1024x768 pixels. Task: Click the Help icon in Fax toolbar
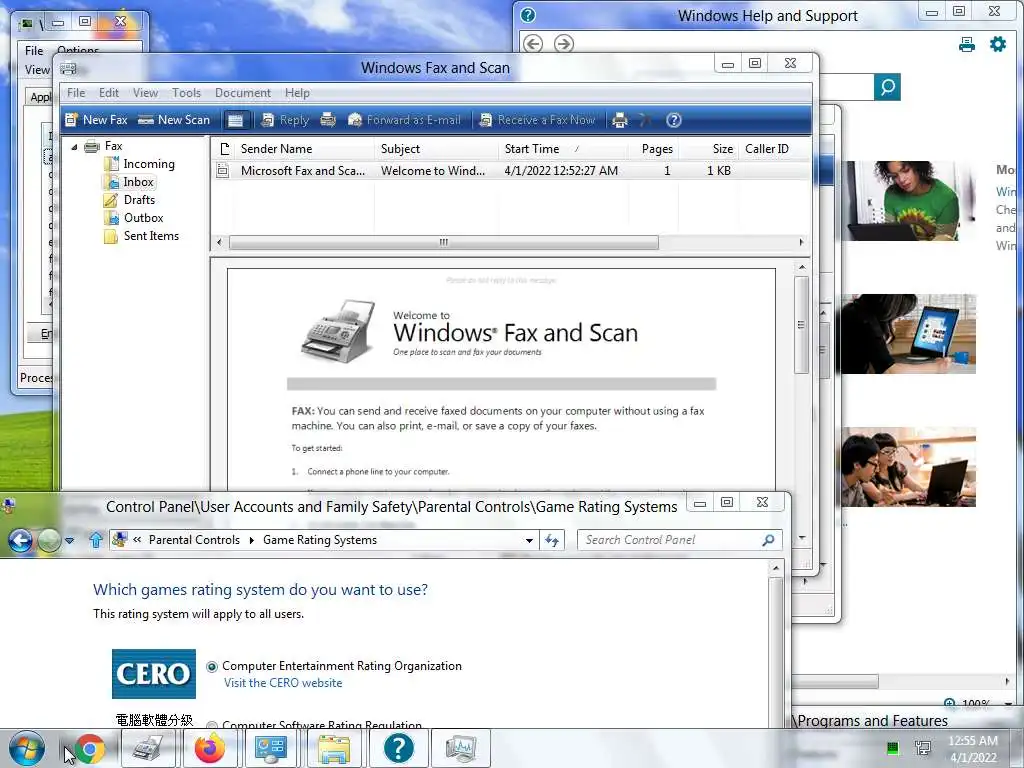tap(674, 120)
